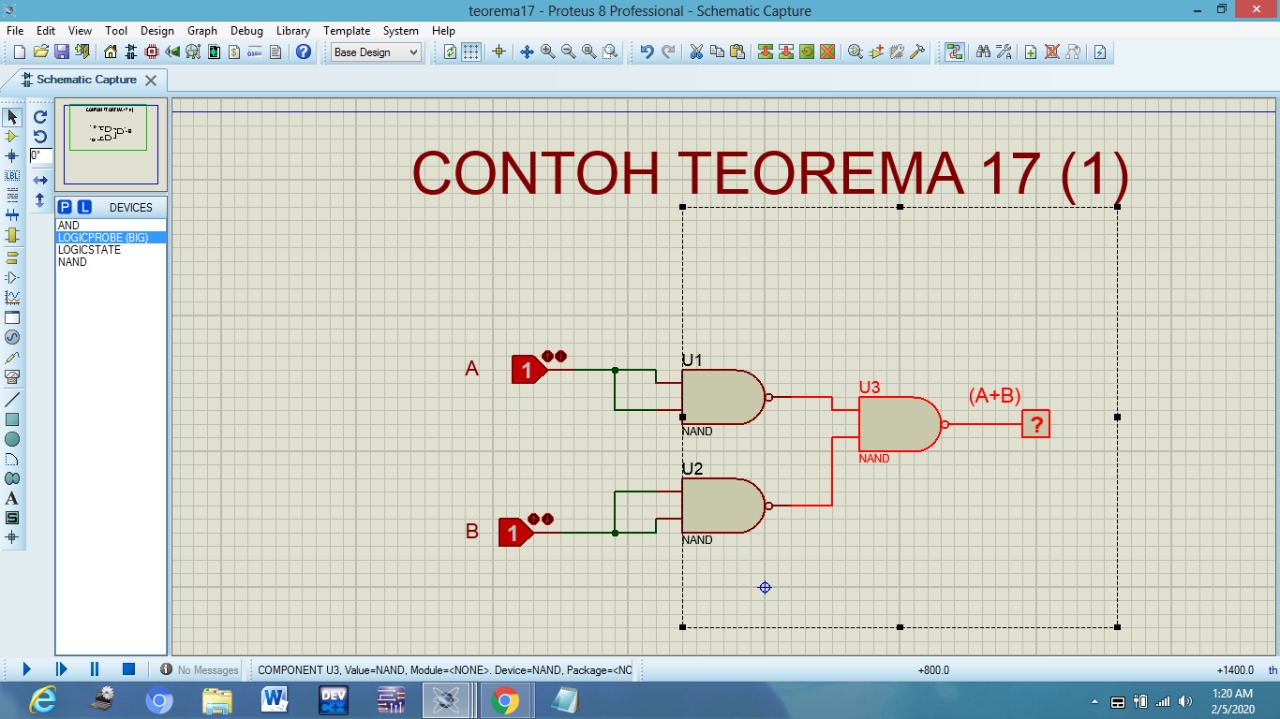Select the Device Pins Mode tool
Screen dimensions: 1280x719
(12, 277)
